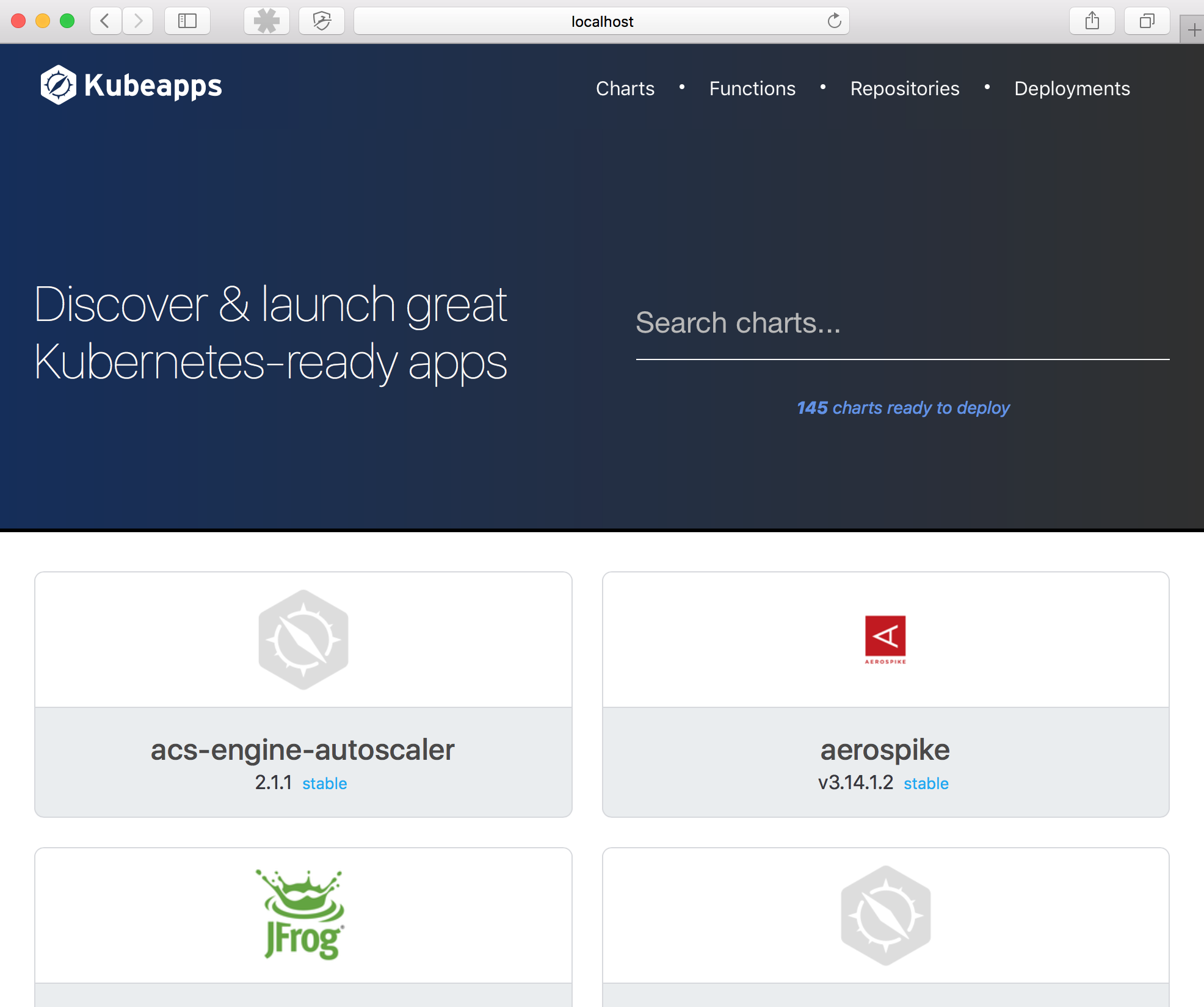Viewport: 1204px width, 1007px height.
Task: Go back with Safari's back arrow
Action: [106, 21]
